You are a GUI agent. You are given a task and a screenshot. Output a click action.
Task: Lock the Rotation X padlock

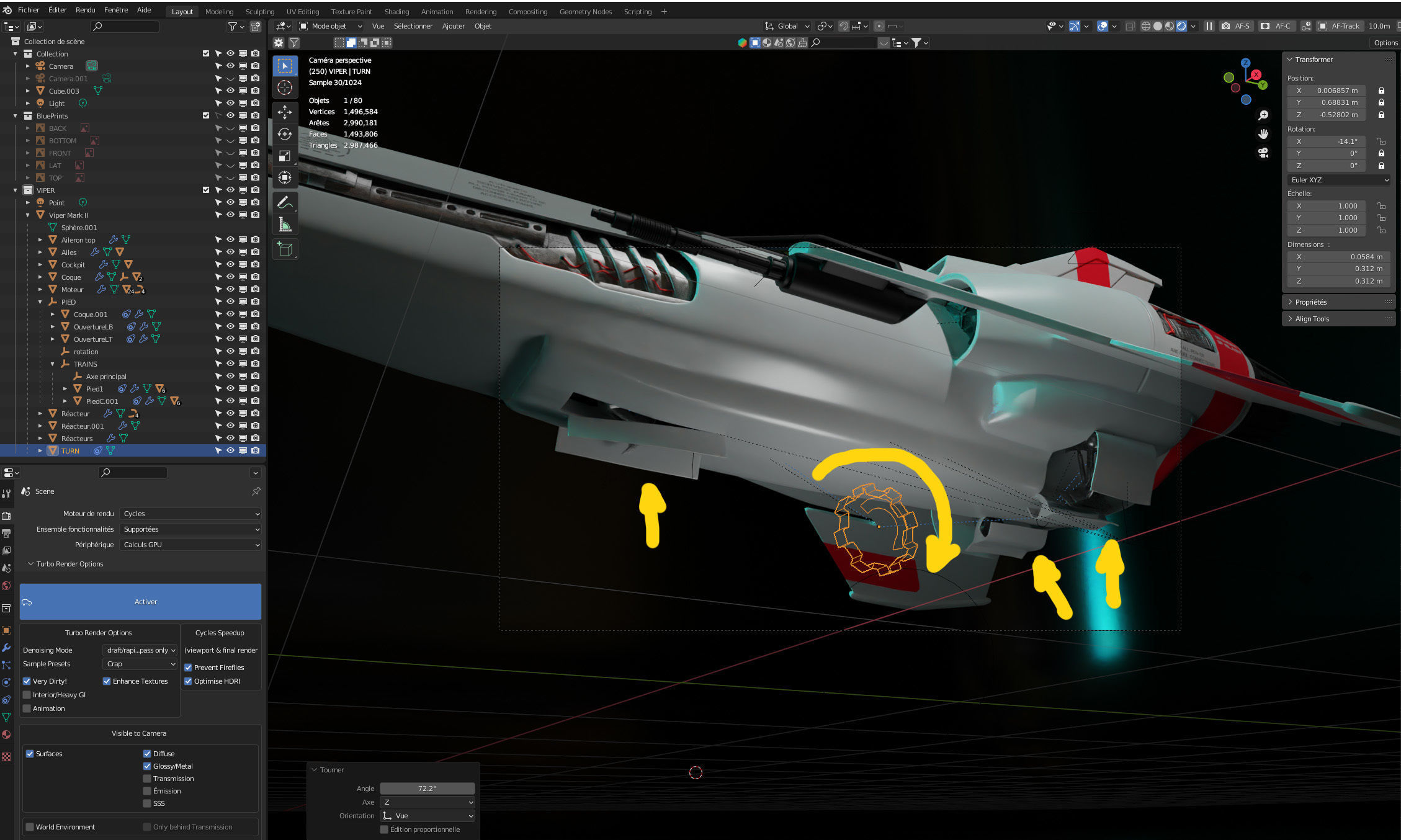1381,141
